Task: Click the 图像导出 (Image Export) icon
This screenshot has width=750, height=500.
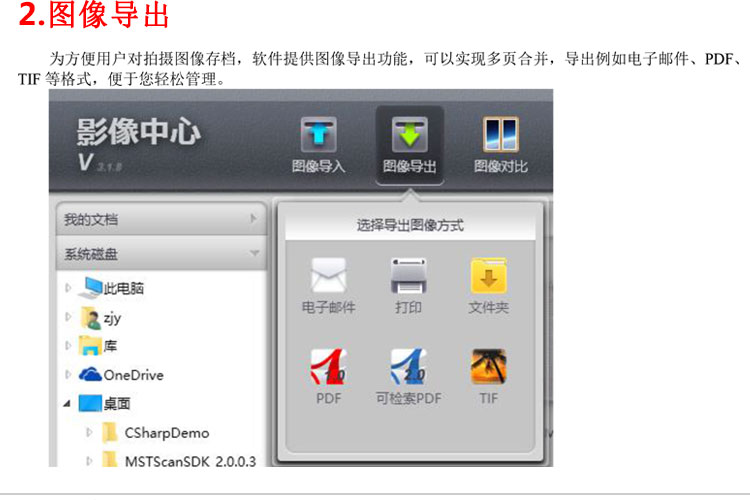Action: [x=409, y=137]
